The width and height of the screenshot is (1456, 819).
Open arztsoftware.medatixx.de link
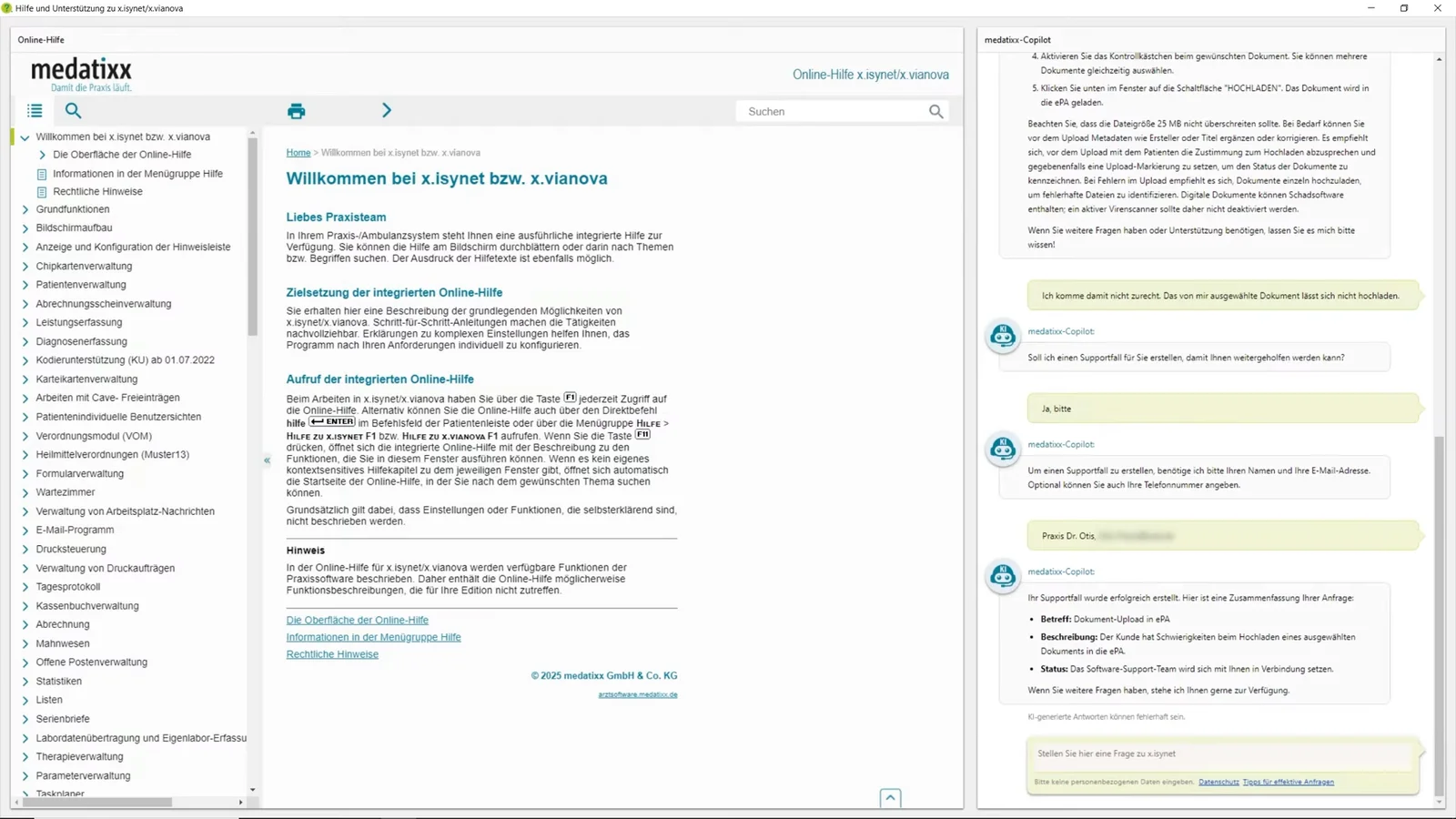pyautogui.click(x=637, y=694)
